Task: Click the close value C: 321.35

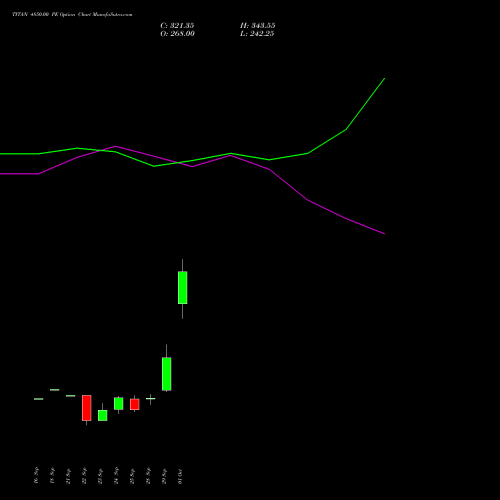Action: click(177, 26)
